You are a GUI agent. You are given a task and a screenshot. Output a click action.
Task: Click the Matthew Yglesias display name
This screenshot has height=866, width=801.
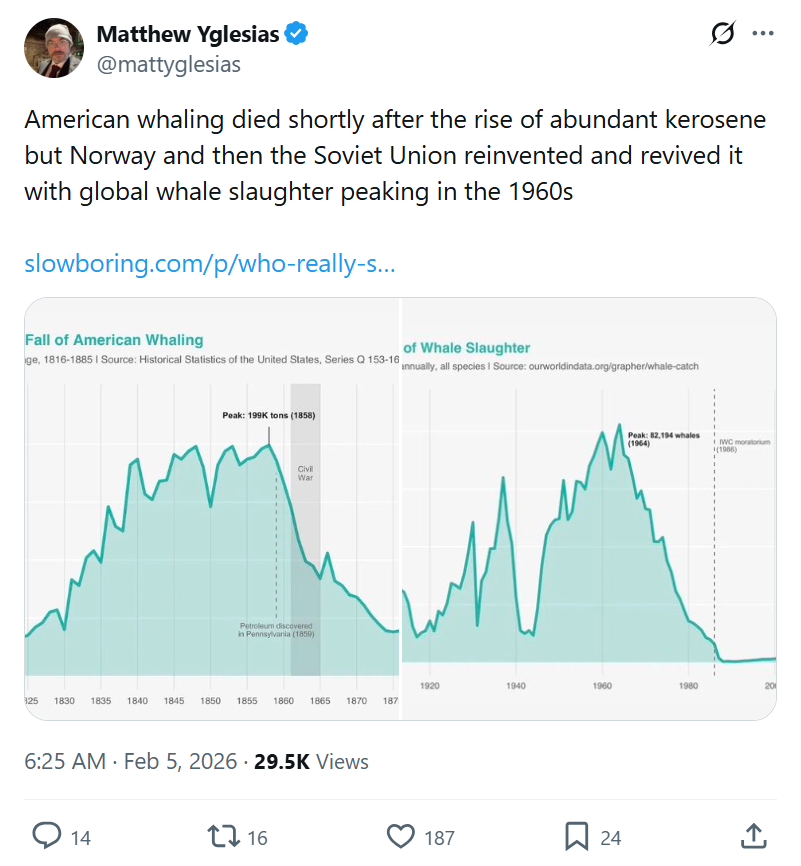187,34
